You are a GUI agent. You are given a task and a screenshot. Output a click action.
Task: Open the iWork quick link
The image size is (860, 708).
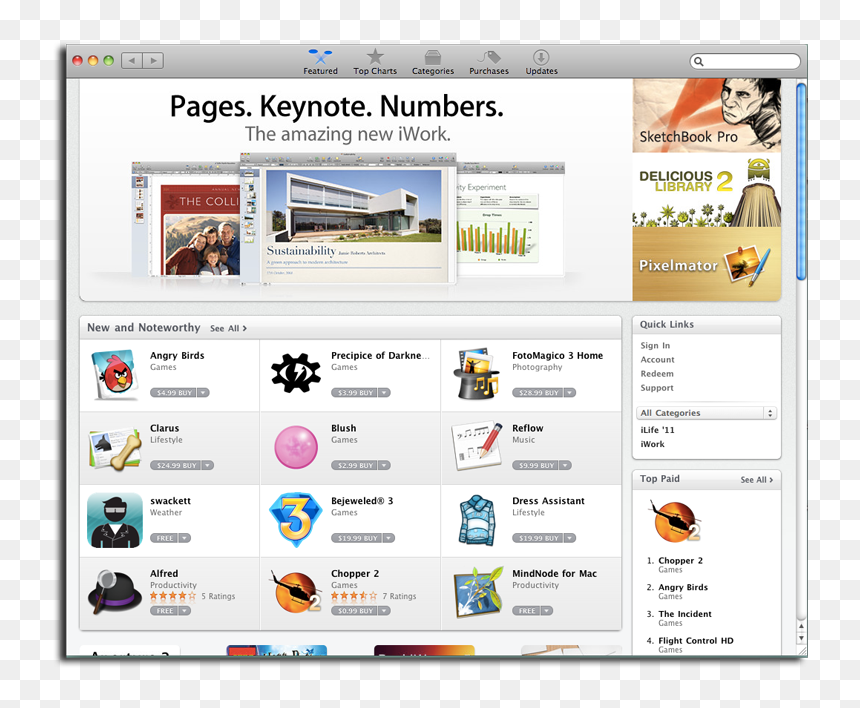click(652, 444)
